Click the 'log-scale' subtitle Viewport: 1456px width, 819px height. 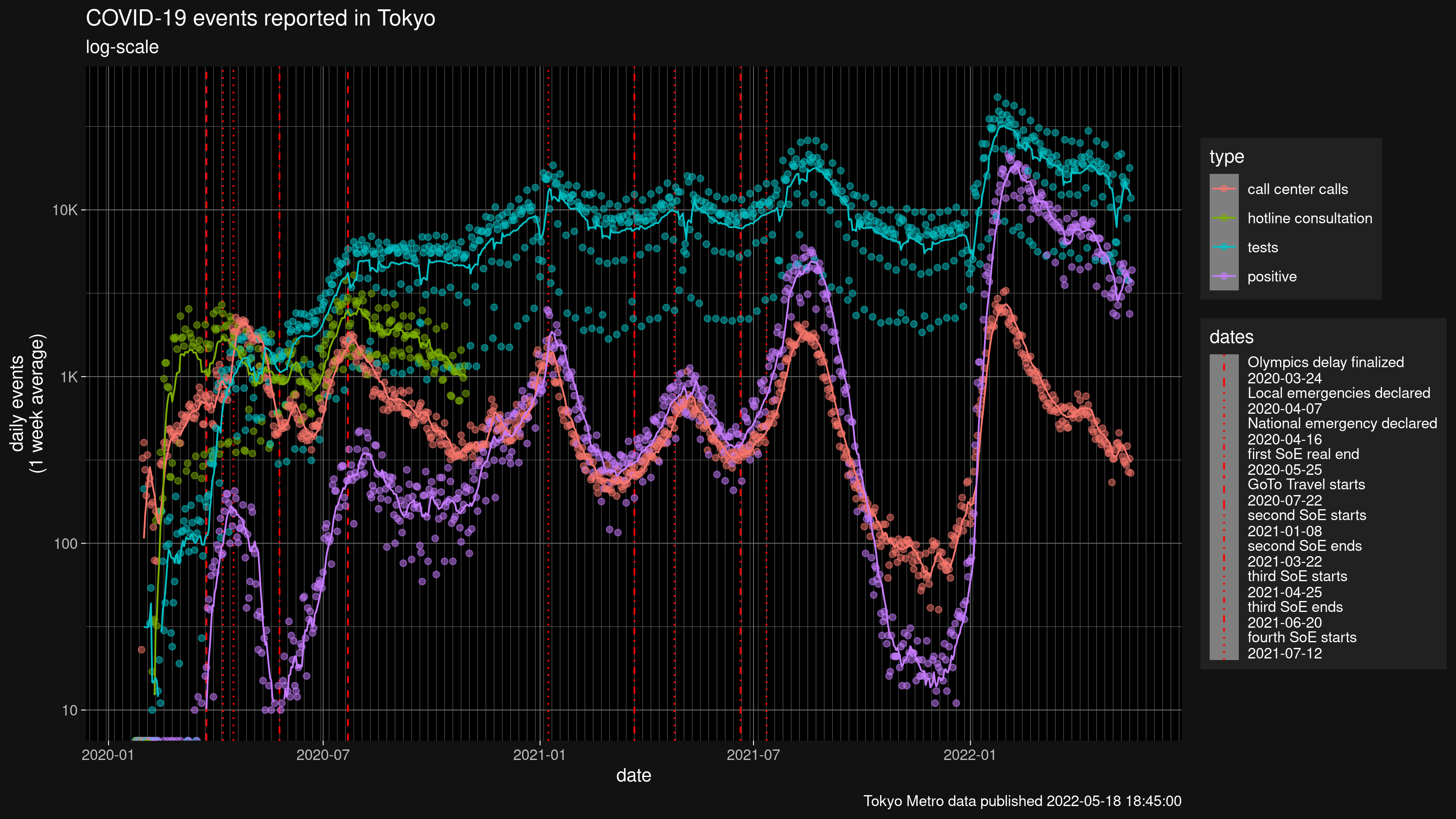click(x=122, y=47)
